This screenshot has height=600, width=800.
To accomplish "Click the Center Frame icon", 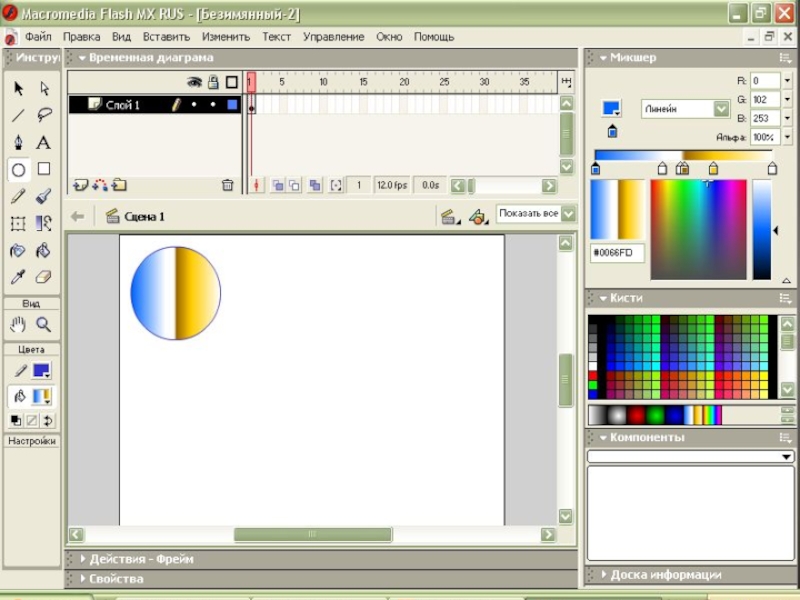I will click(x=257, y=186).
